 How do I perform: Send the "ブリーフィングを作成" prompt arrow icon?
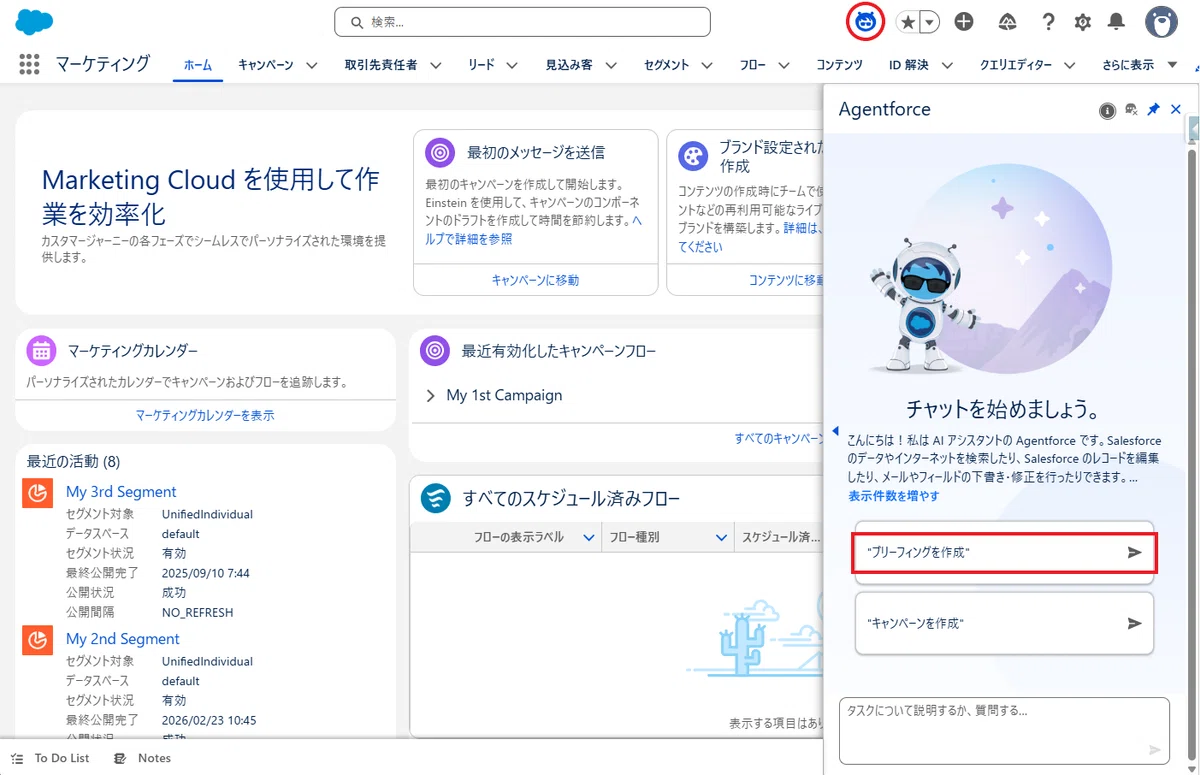pos(1134,552)
